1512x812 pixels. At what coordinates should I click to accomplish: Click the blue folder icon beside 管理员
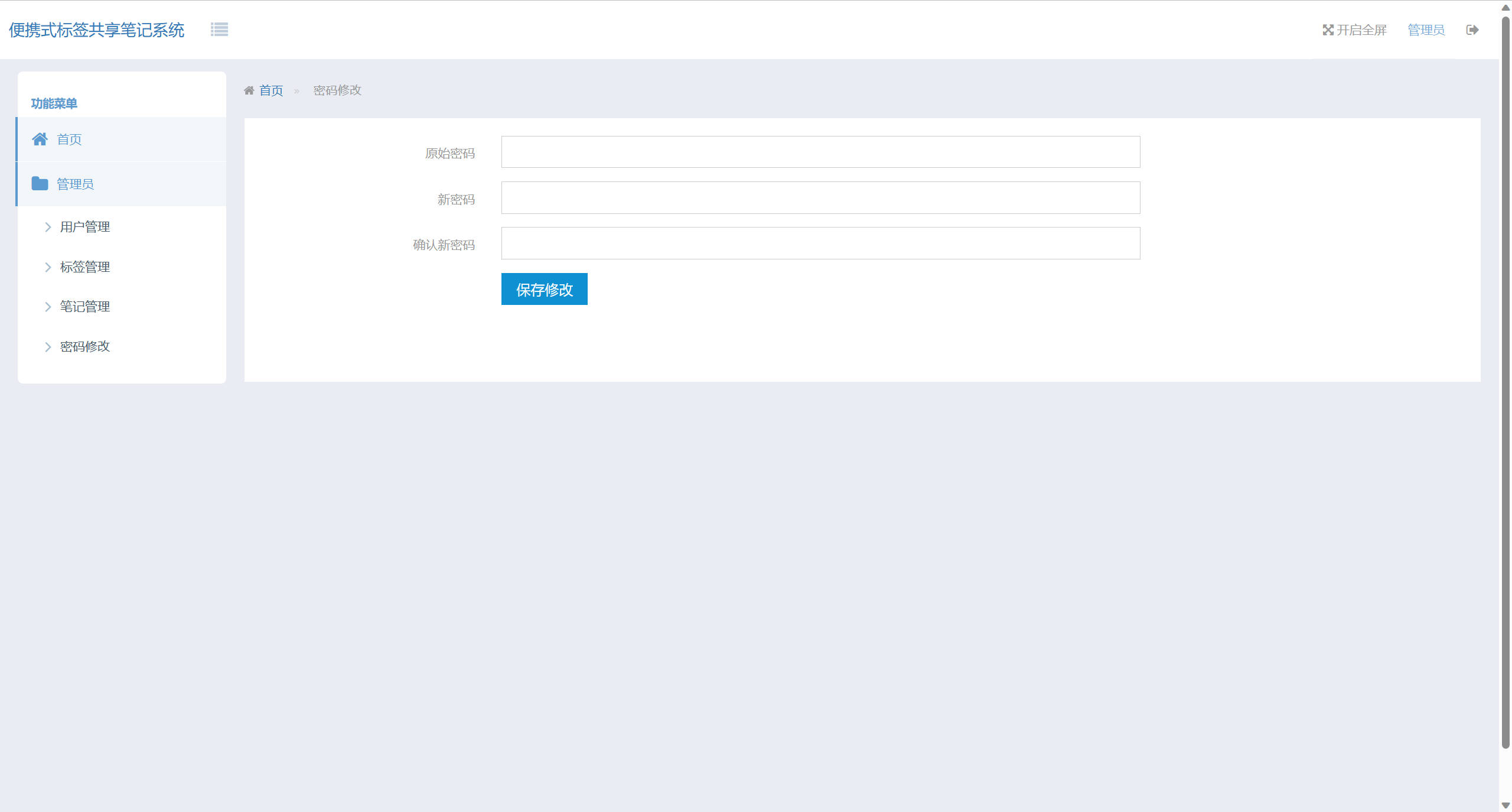pos(40,184)
